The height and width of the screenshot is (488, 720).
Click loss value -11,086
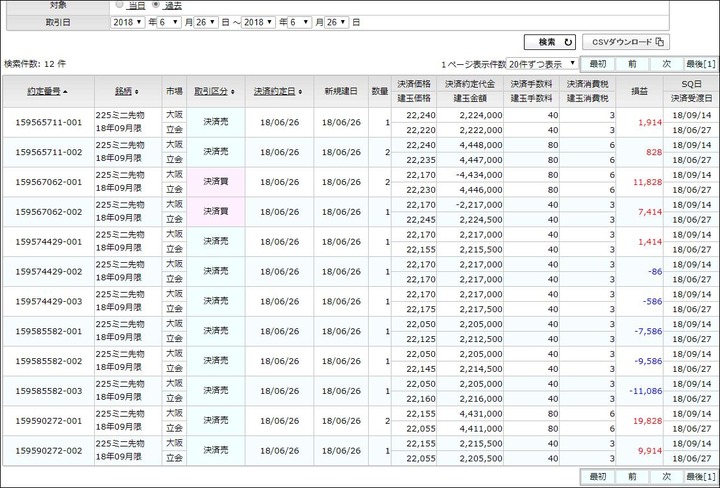(x=646, y=391)
